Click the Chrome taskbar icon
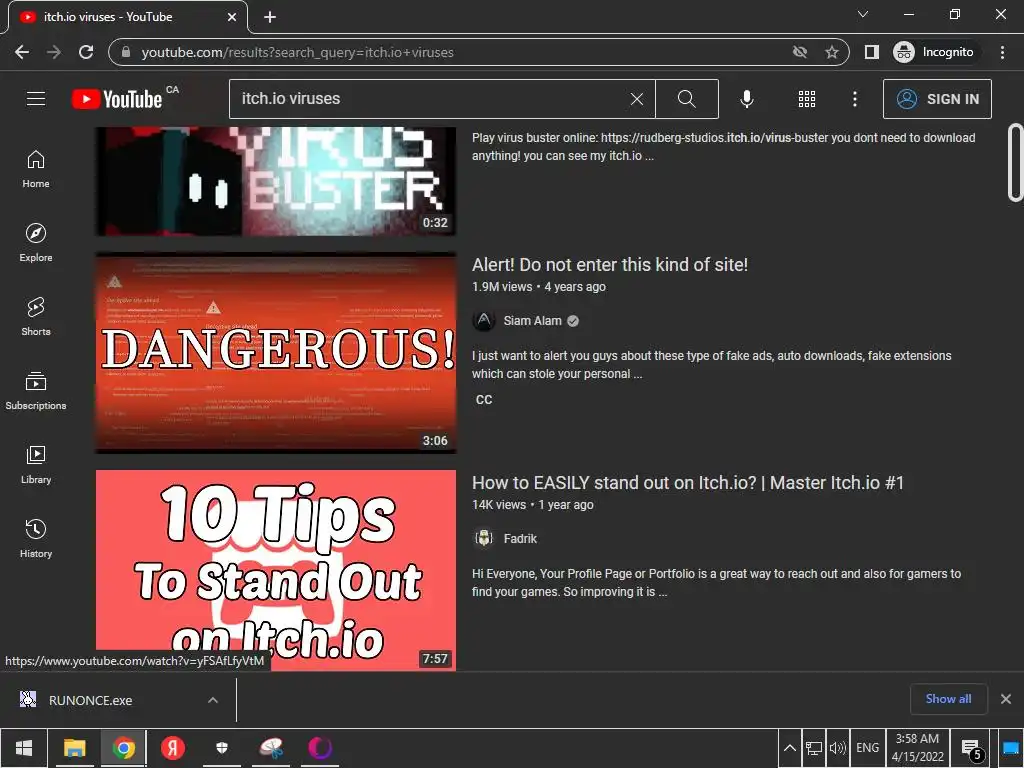The image size is (1024, 768). [x=123, y=748]
